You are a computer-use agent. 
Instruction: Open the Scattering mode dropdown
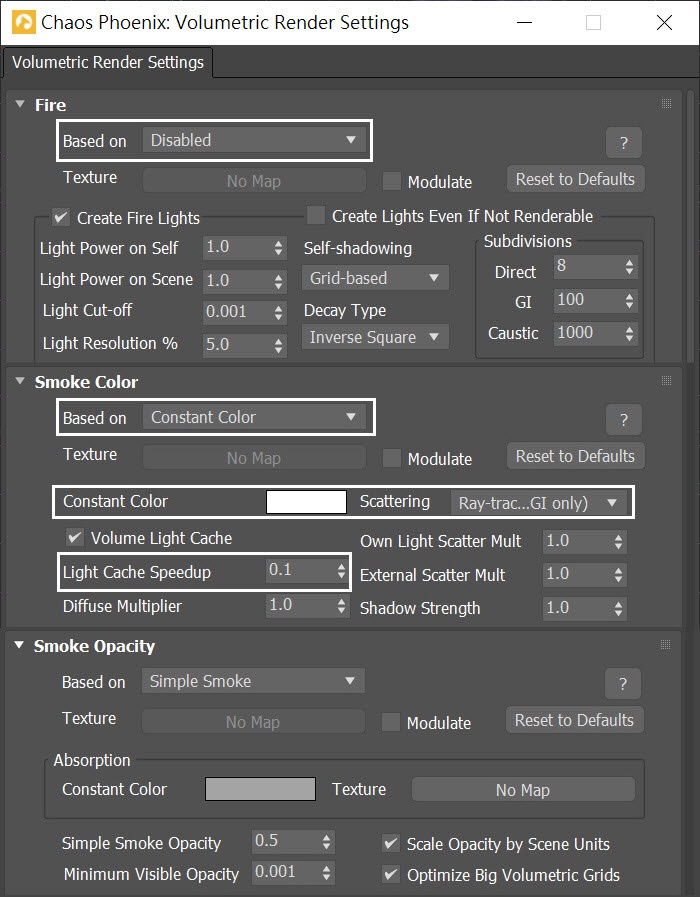pyautogui.click(x=539, y=503)
